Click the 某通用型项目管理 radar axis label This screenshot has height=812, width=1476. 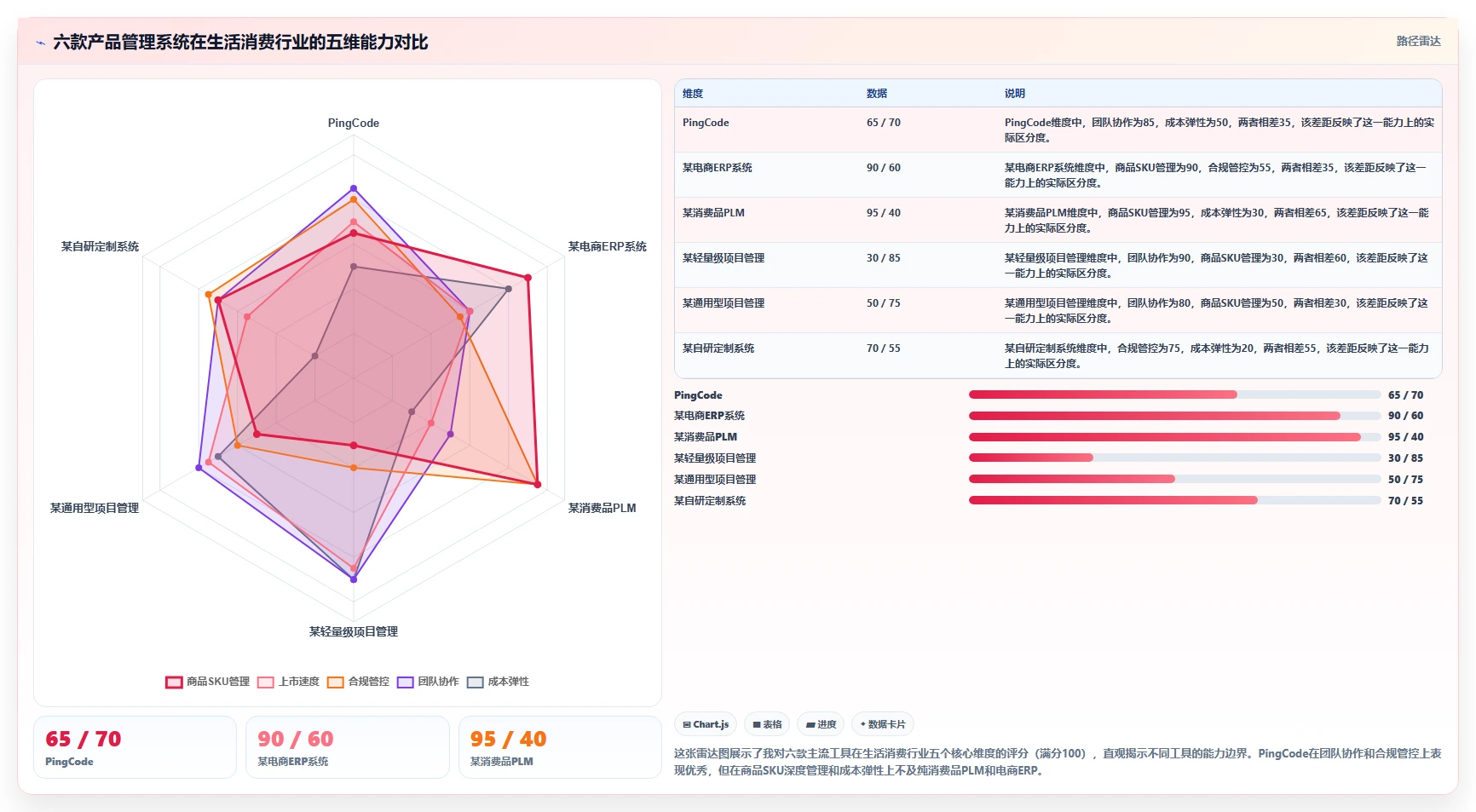(x=95, y=508)
